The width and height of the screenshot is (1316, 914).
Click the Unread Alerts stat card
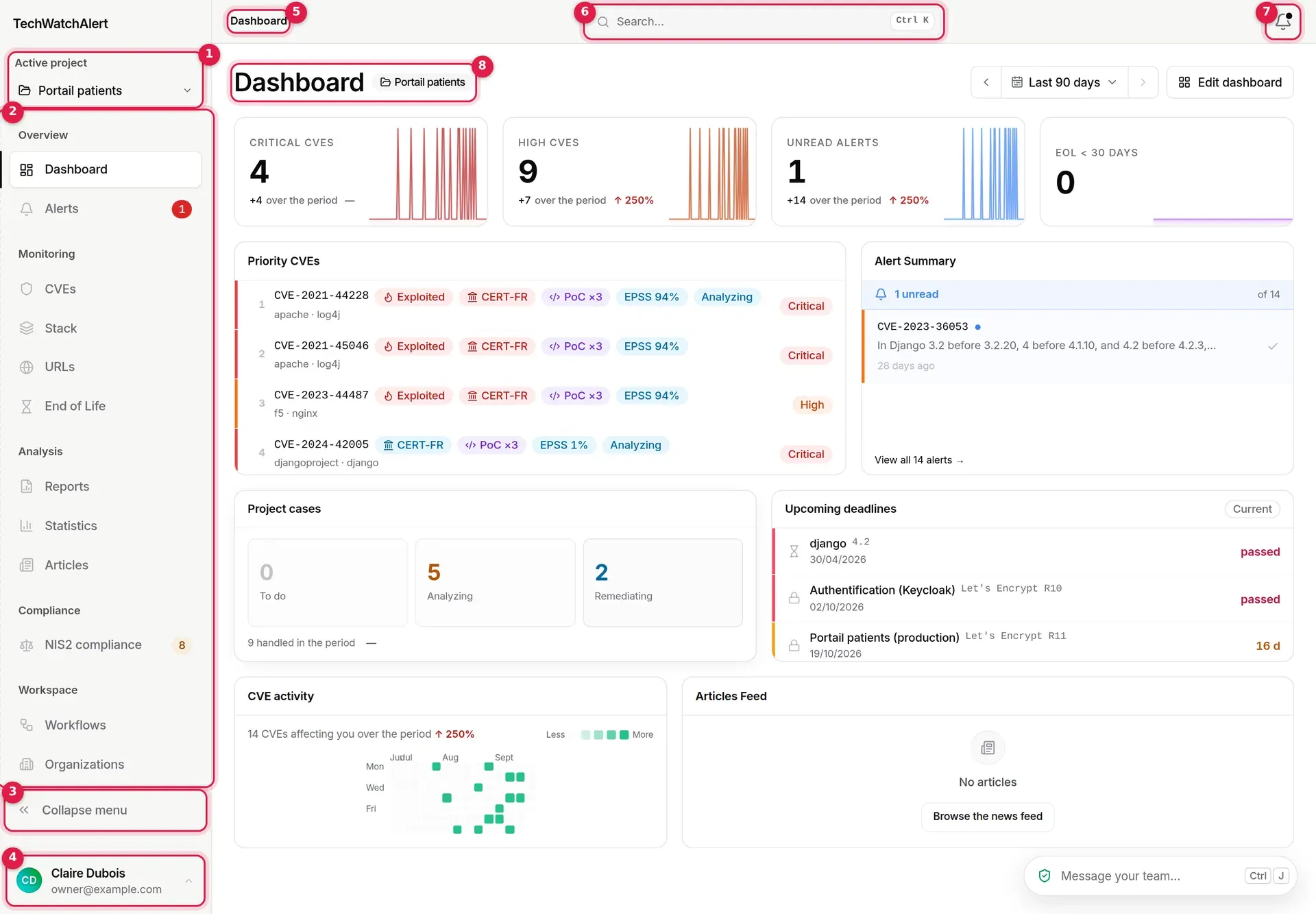[x=898, y=171]
